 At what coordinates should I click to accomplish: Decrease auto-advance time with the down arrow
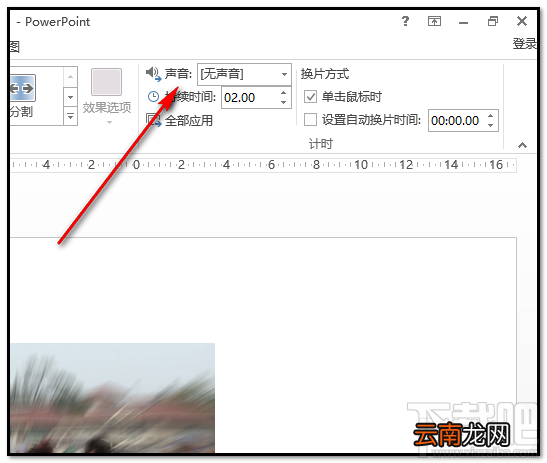tap(491, 126)
